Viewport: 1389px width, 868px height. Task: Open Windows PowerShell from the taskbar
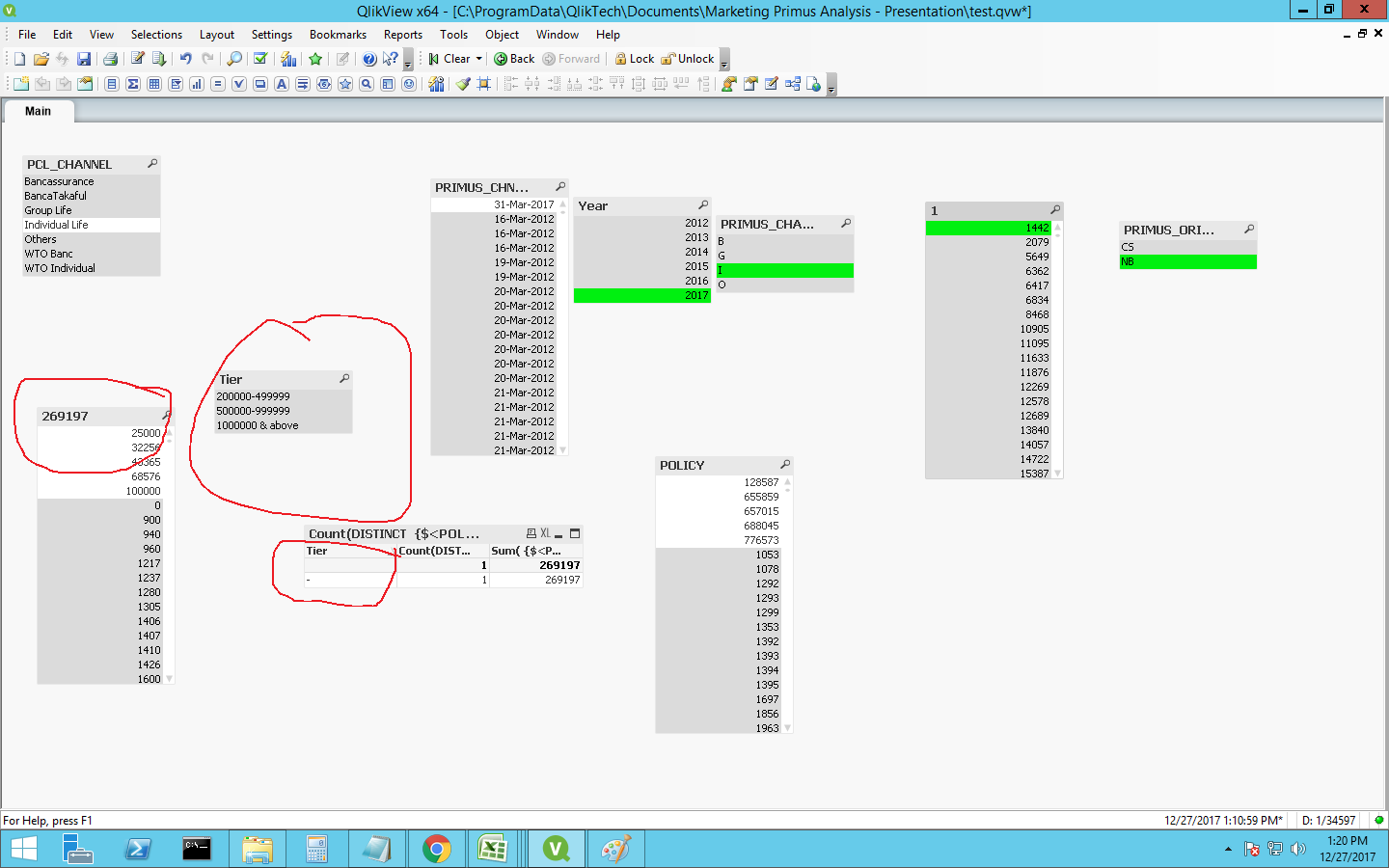[x=137, y=849]
